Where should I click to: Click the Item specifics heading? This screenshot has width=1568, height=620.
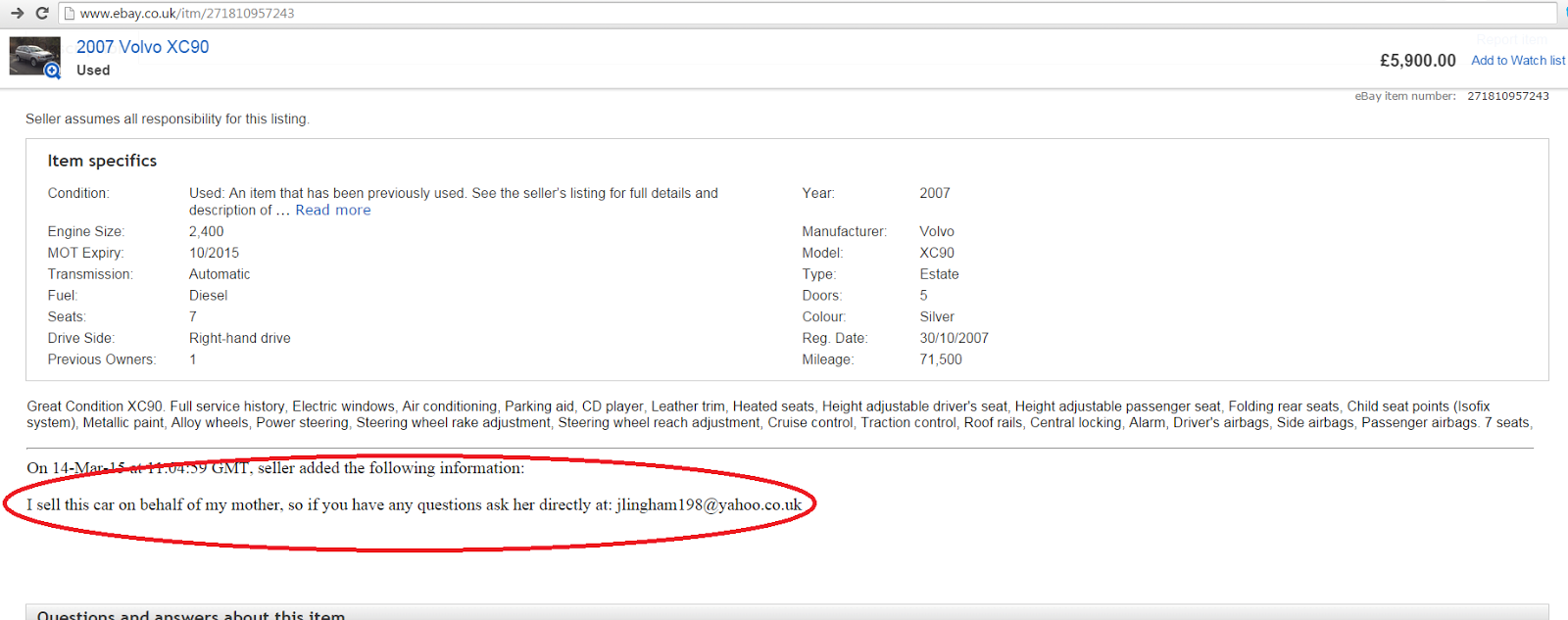[102, 161]
